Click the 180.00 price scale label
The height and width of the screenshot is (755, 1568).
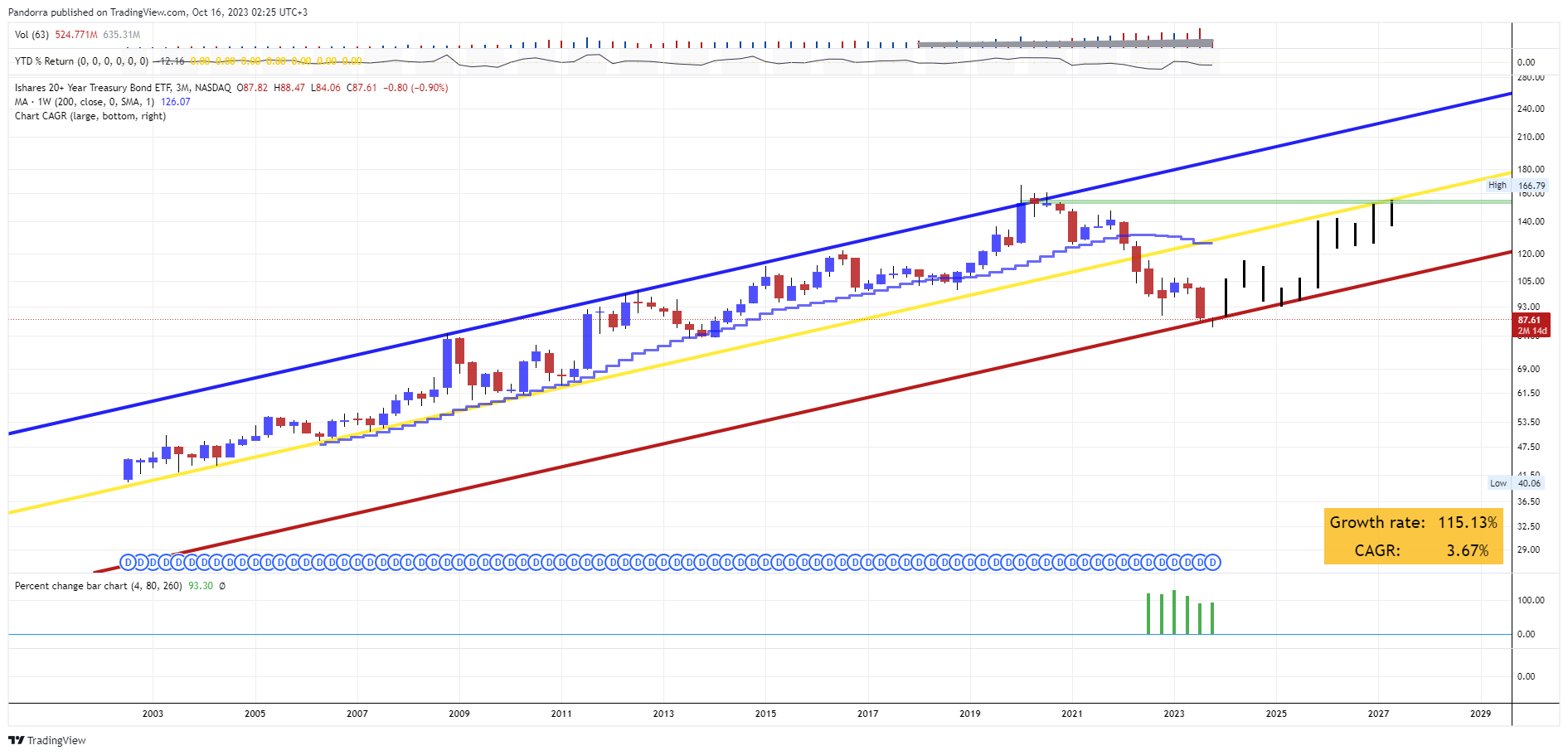pyautogui.click(x=1531, y=170)
